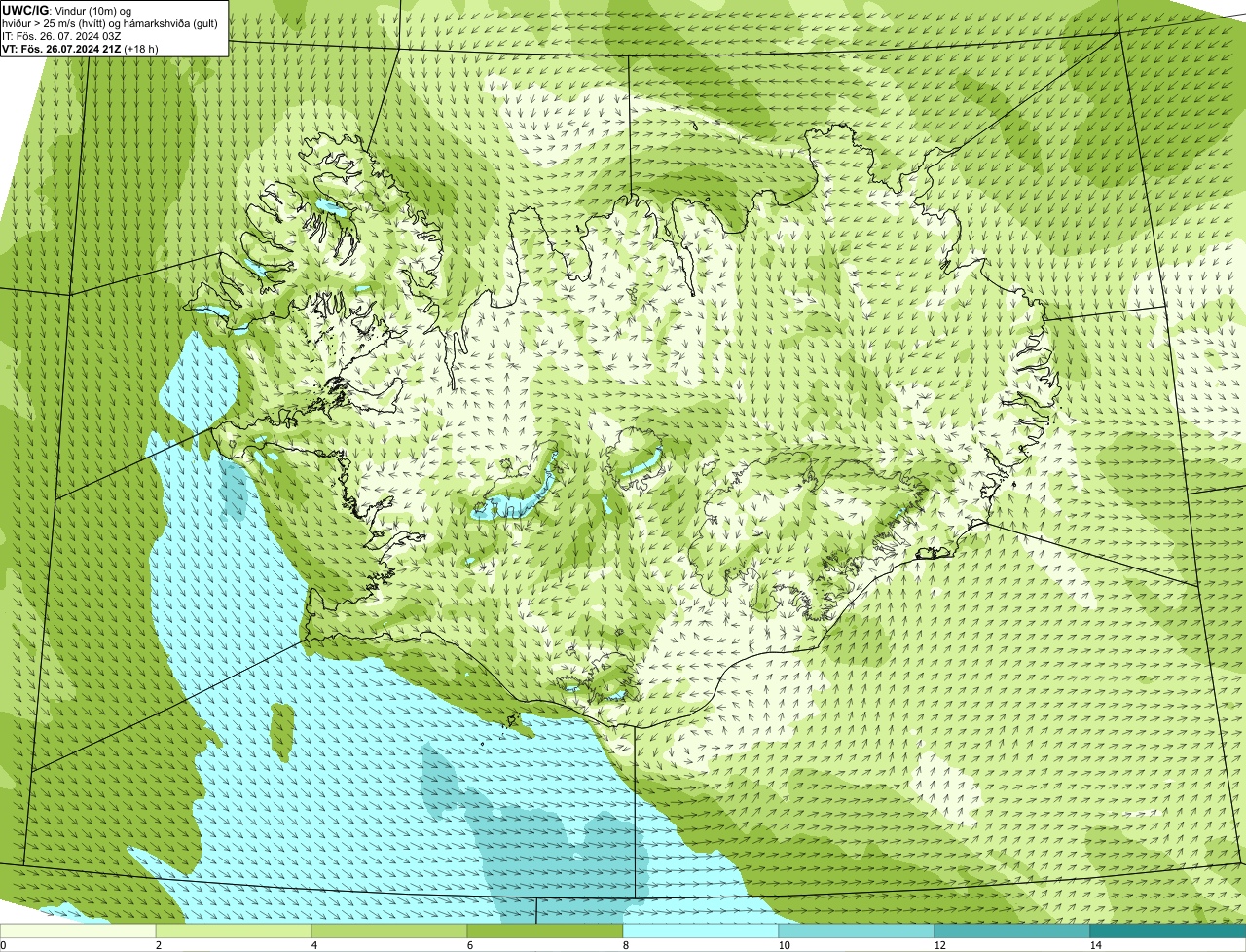This screenshot has height=952, width=1246.
Task: Click the 10–12 m/s turquoise legend band
Action: 857,931
